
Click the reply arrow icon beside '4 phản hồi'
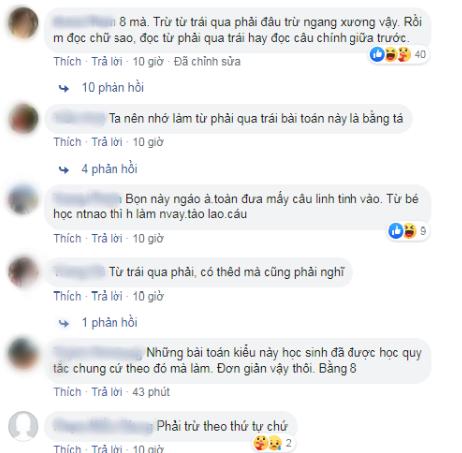click(64, 170)
